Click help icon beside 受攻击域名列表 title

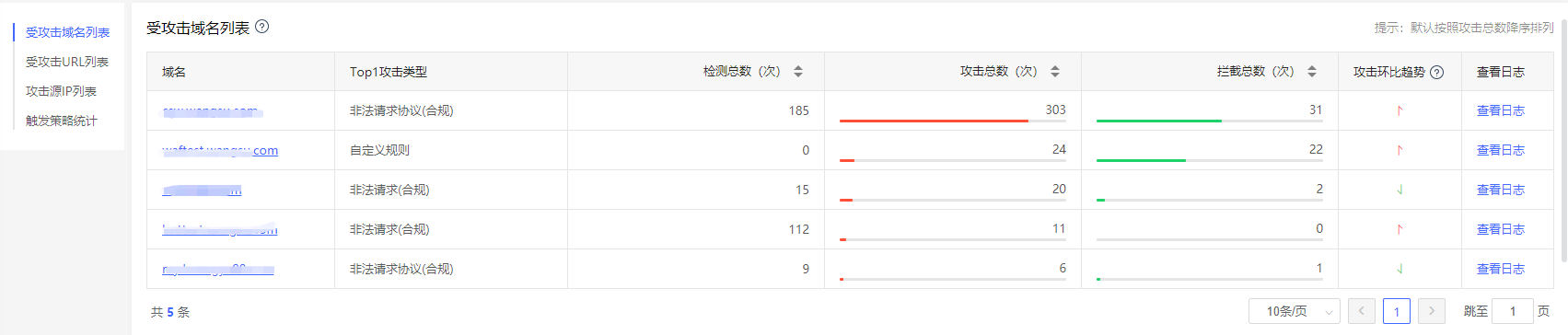(x=261, y=27)
